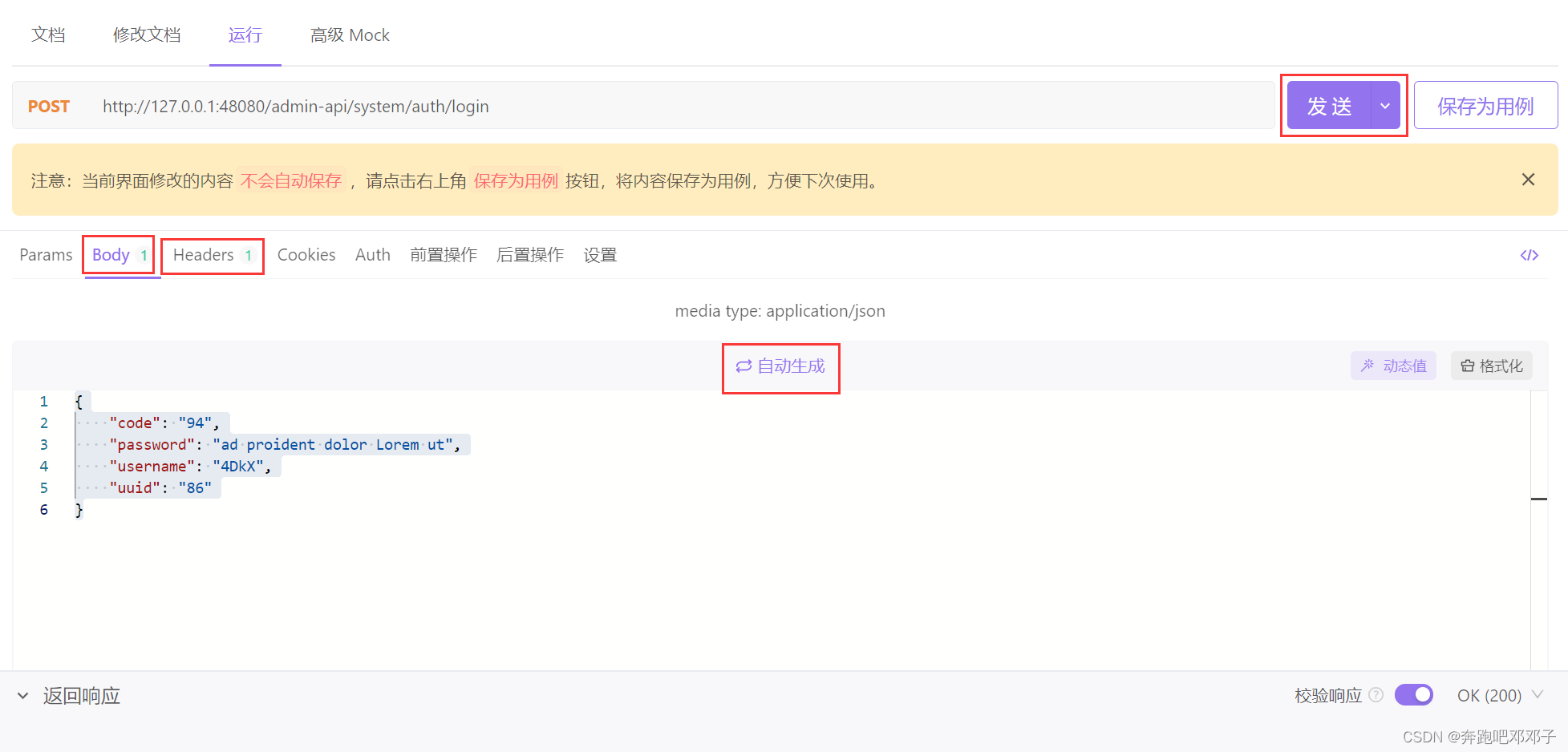Open the 前置操作 tab
The width and height of the screenshot is (1568, 752).
tap(444, 255)
